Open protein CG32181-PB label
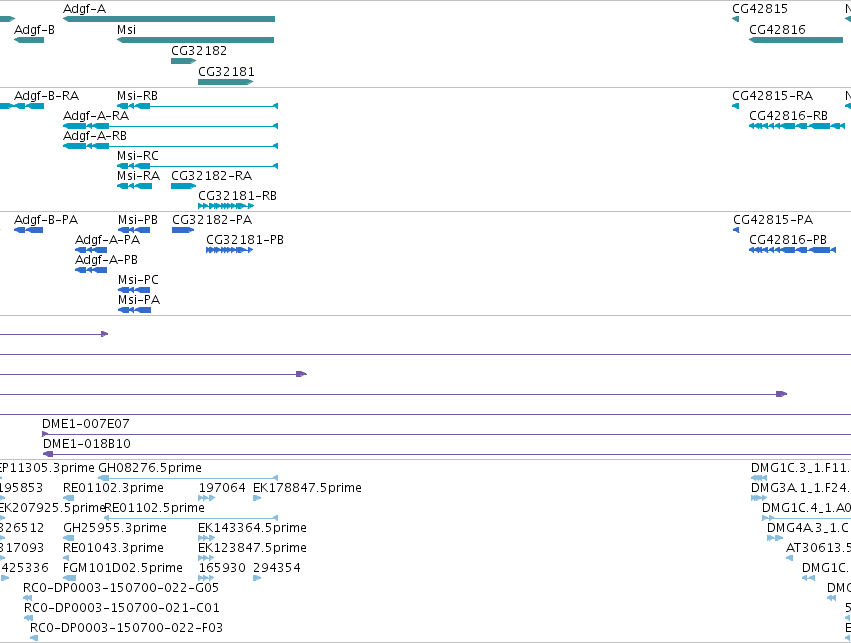 click(x=245, y=240)
